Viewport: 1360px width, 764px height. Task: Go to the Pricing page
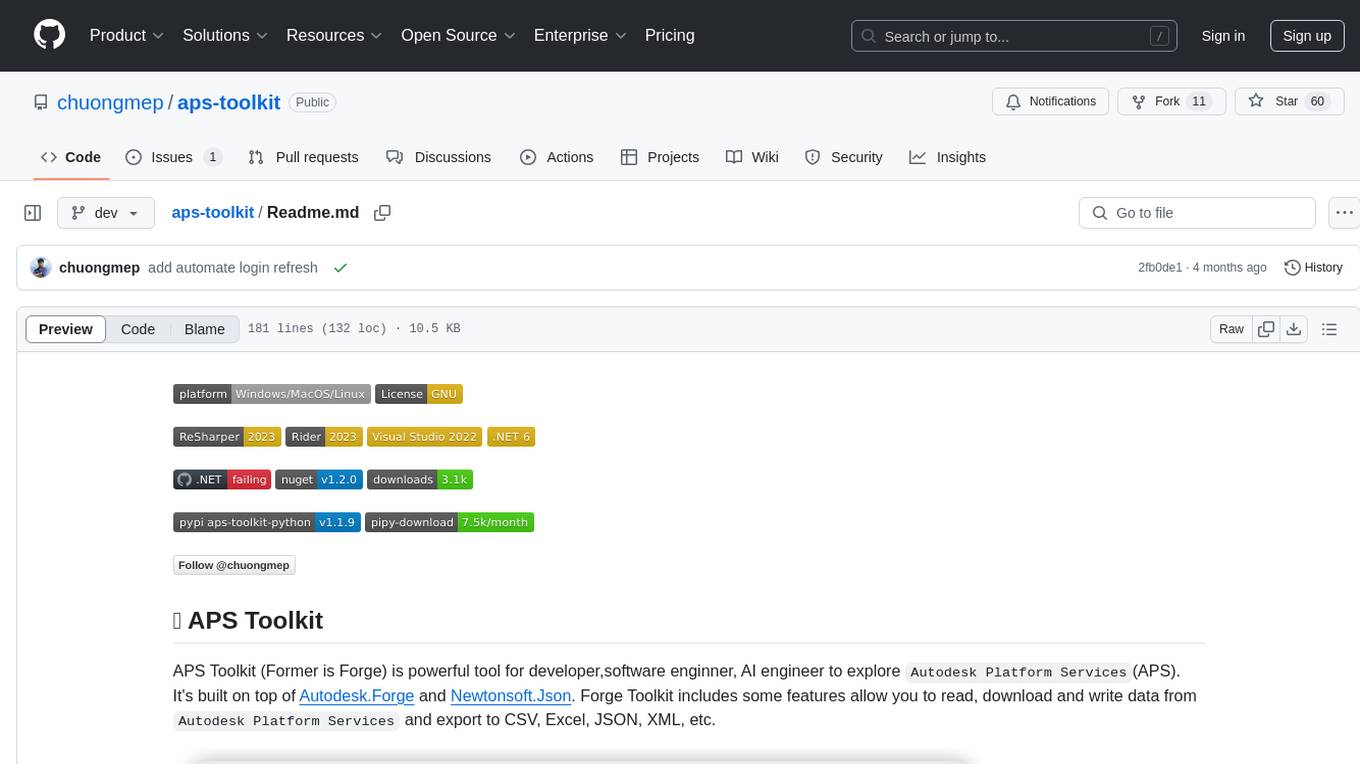click(670, 35)
